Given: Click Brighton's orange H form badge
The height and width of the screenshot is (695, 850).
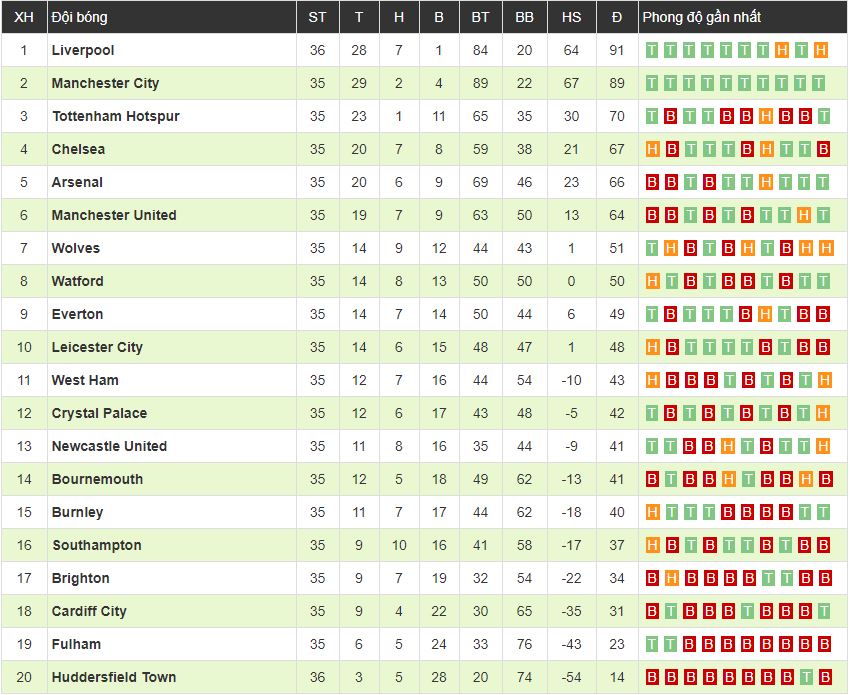Looking at the screenshot, I should tap(672, 578).
